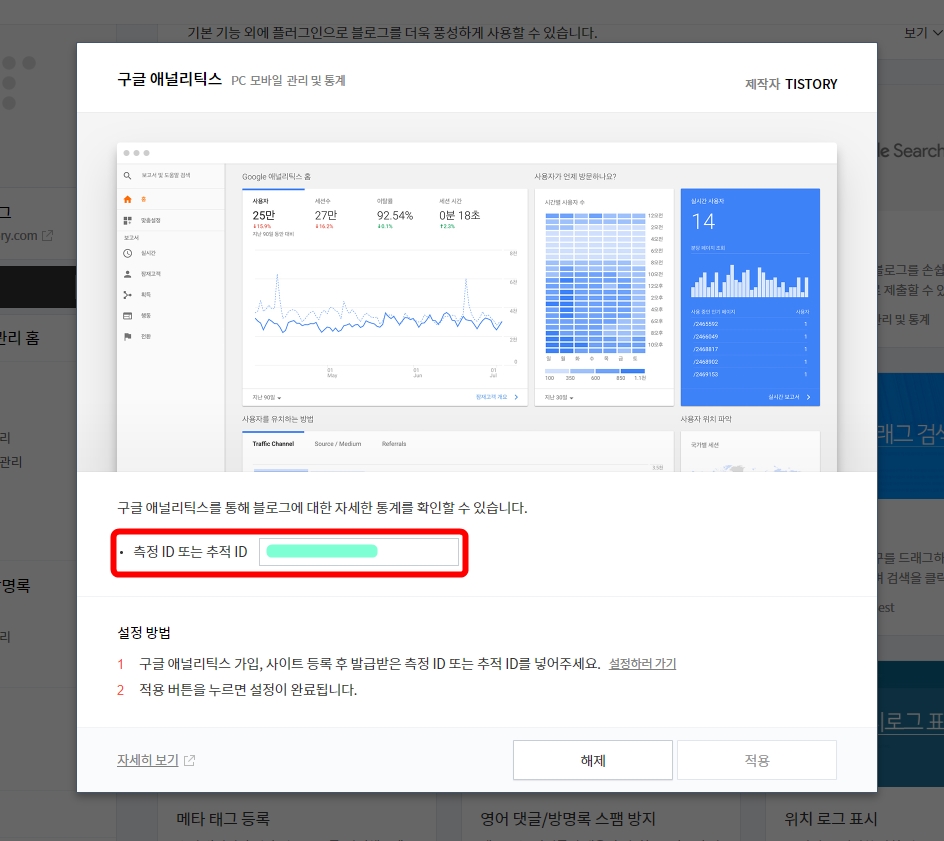The image size is (944, 841).
Task: Click the 실시간 보고서 link on the blue card
Action: [785, 397]
